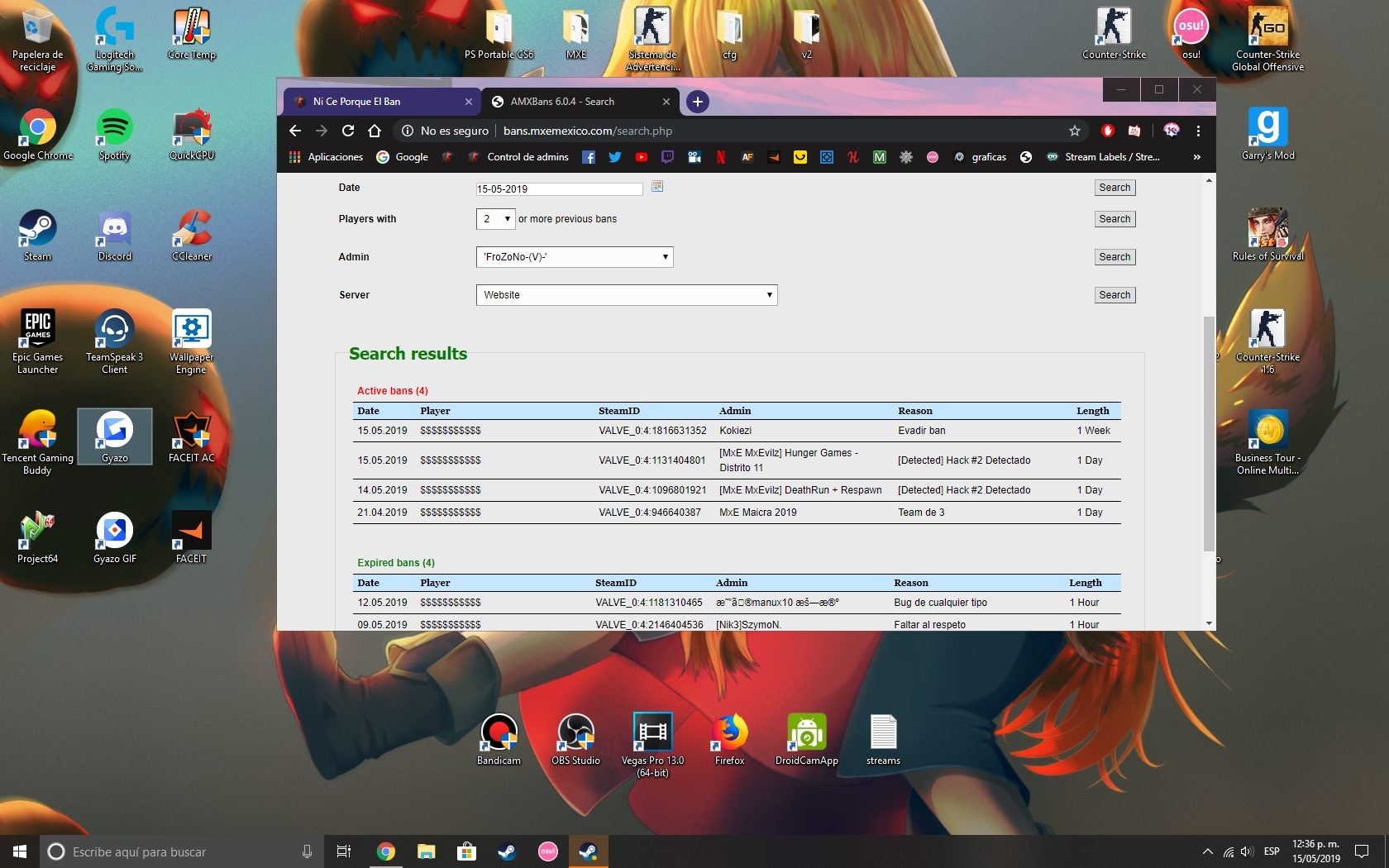The height and width of the screenshot is (868, 1389).
Task: Open the Discord desktop shortcut
Action: pos(115,236)
